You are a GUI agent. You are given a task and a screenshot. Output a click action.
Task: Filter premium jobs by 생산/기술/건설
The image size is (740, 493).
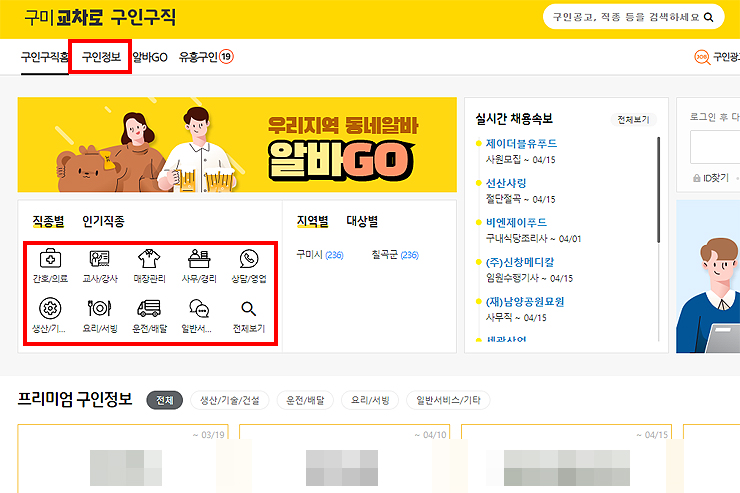230,401
